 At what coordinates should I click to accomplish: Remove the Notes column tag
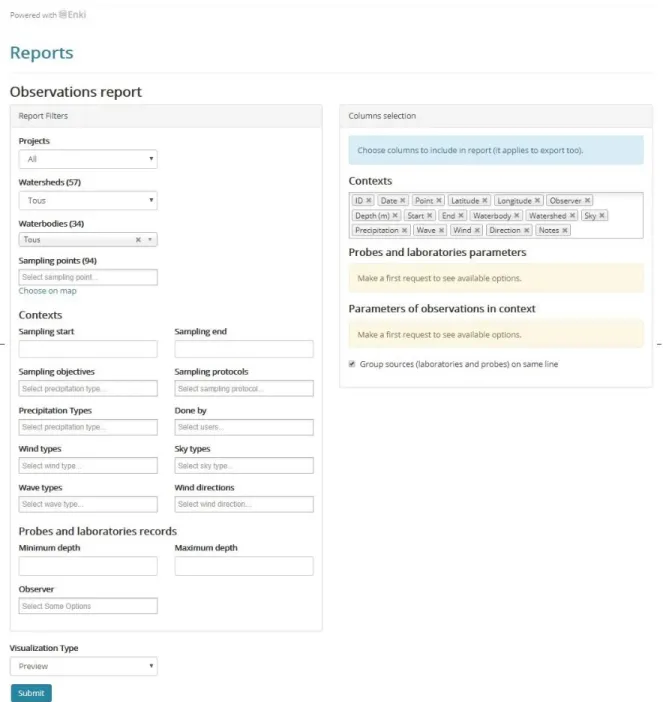click(565, 230)
